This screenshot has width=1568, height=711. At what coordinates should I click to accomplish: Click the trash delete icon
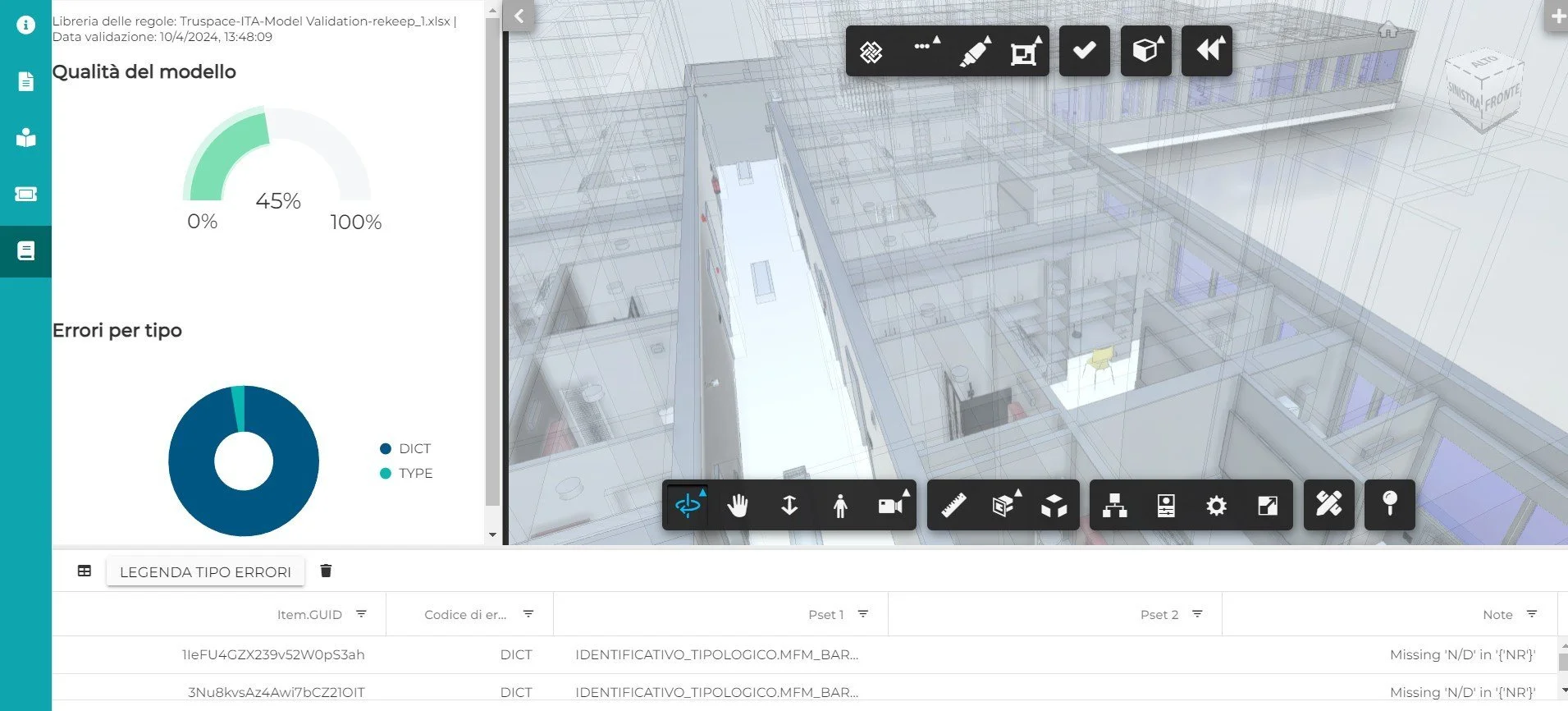[x=326, y=571]
